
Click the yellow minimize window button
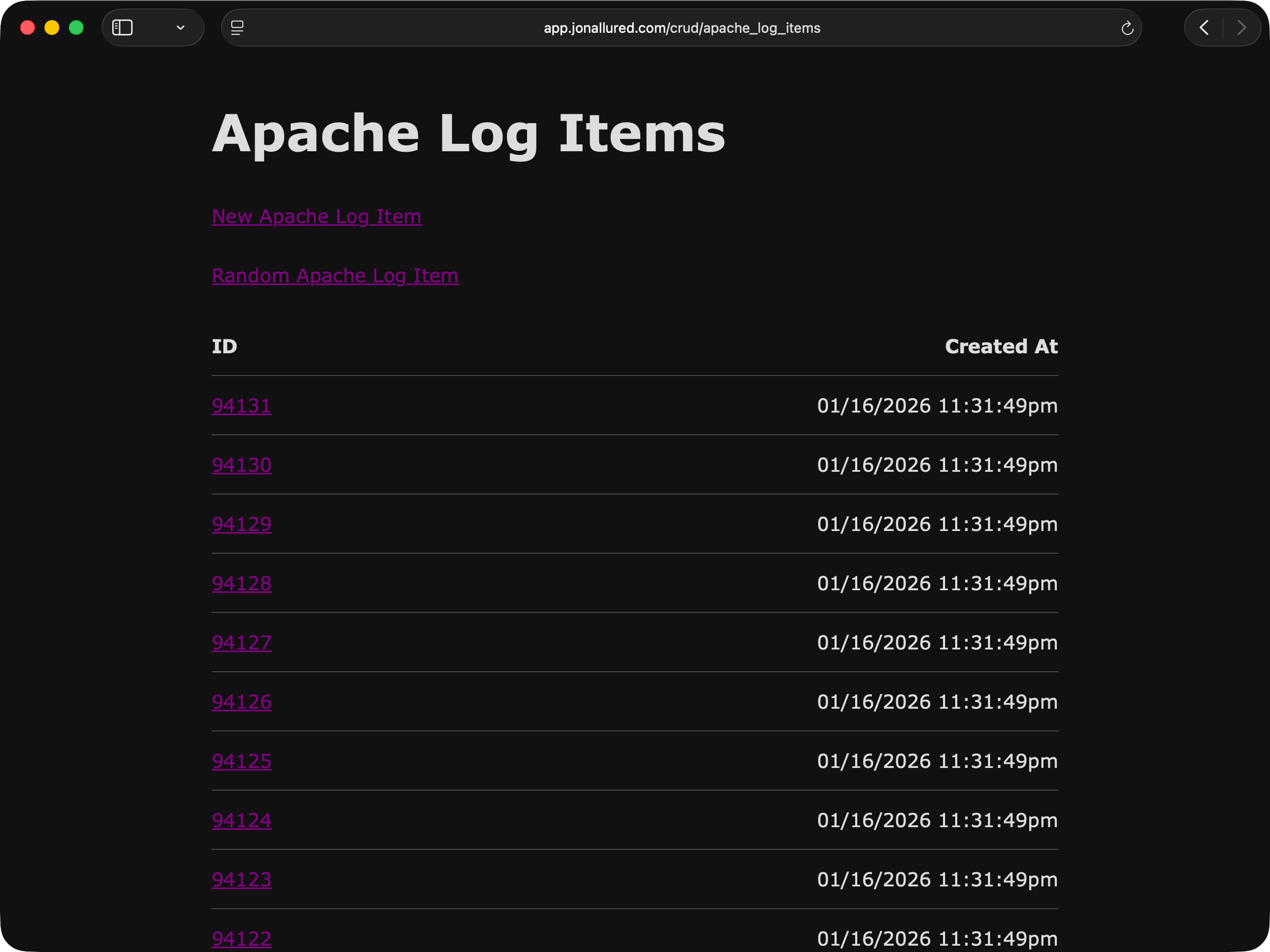point(52,28)
